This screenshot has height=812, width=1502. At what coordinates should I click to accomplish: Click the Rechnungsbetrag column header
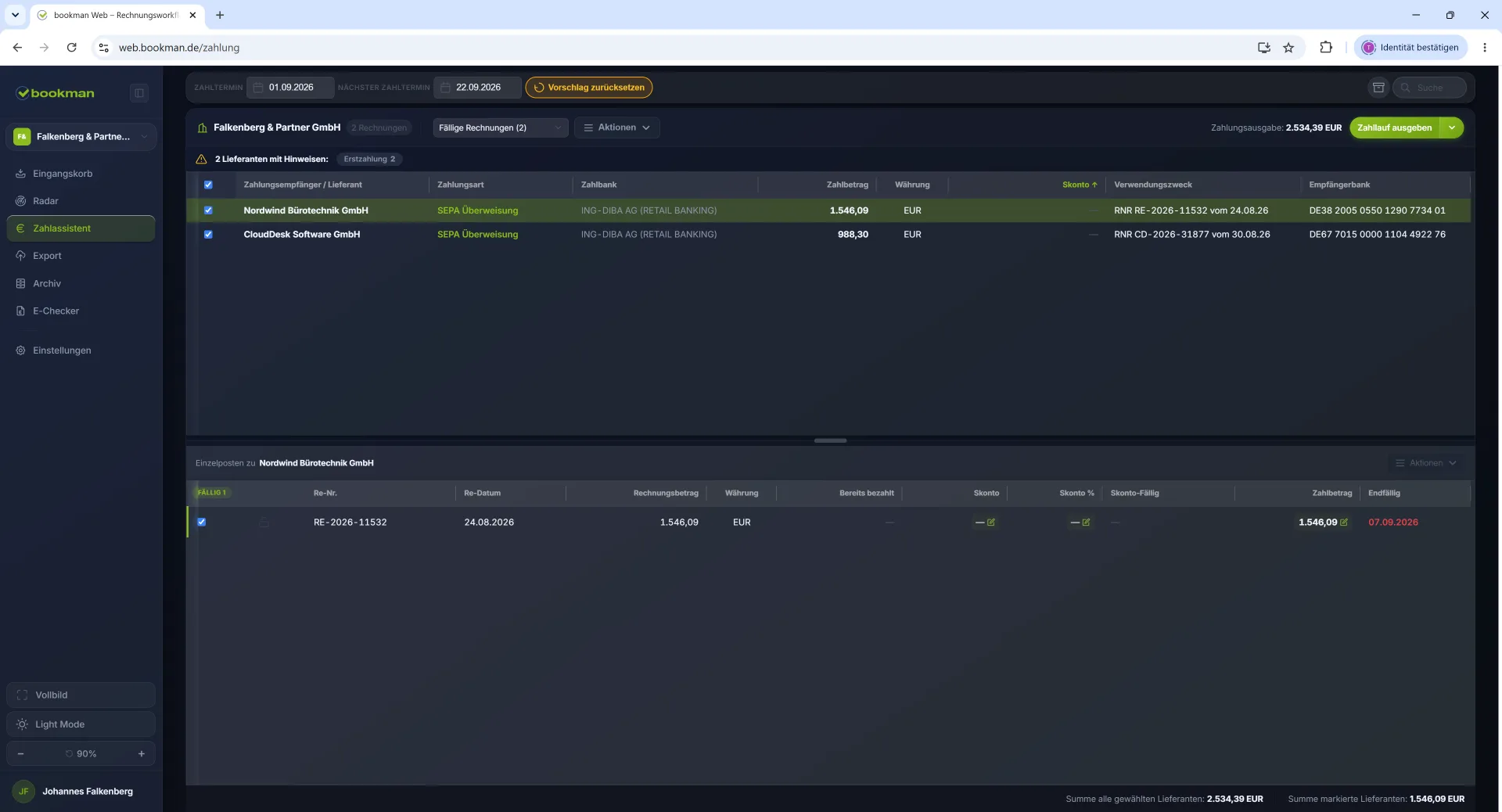point(666,494)
